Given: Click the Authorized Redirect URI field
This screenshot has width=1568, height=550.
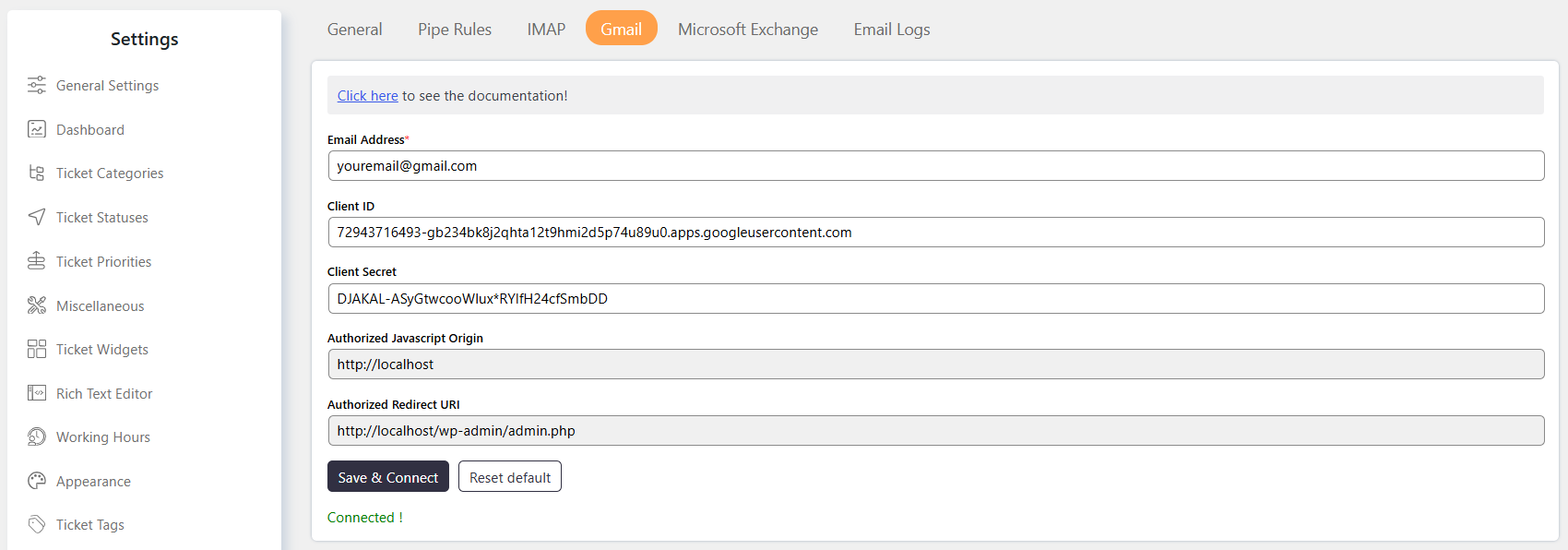Looking at the screenshot, I should click(936, 430).
